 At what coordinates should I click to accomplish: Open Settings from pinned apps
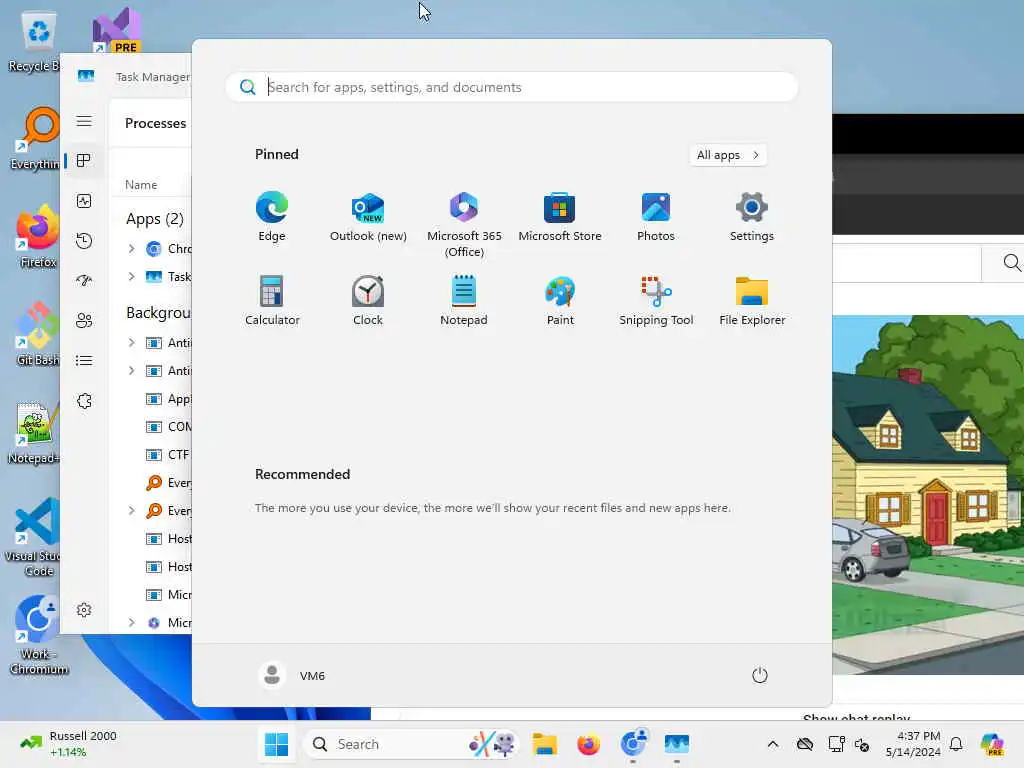tap(752, 217)
